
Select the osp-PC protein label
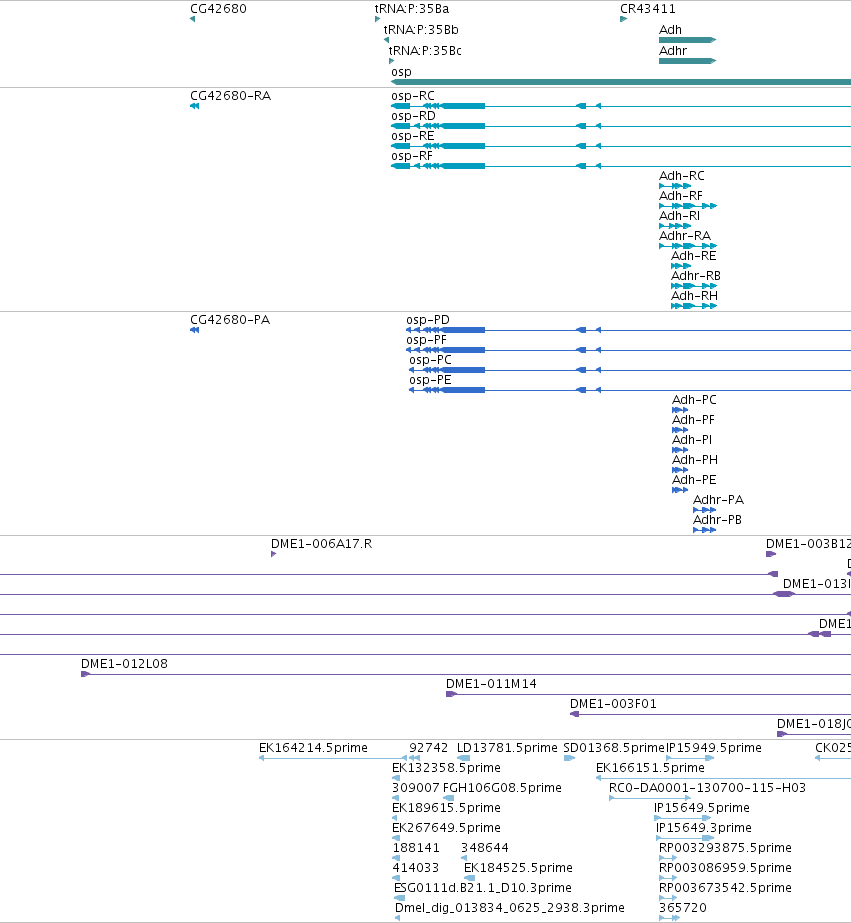431,360
